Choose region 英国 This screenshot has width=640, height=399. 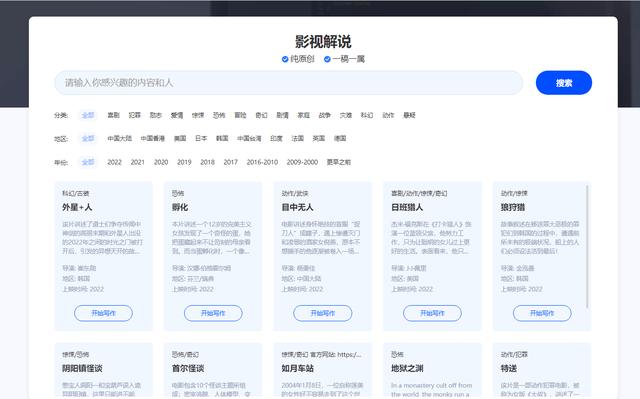point(319,138)
